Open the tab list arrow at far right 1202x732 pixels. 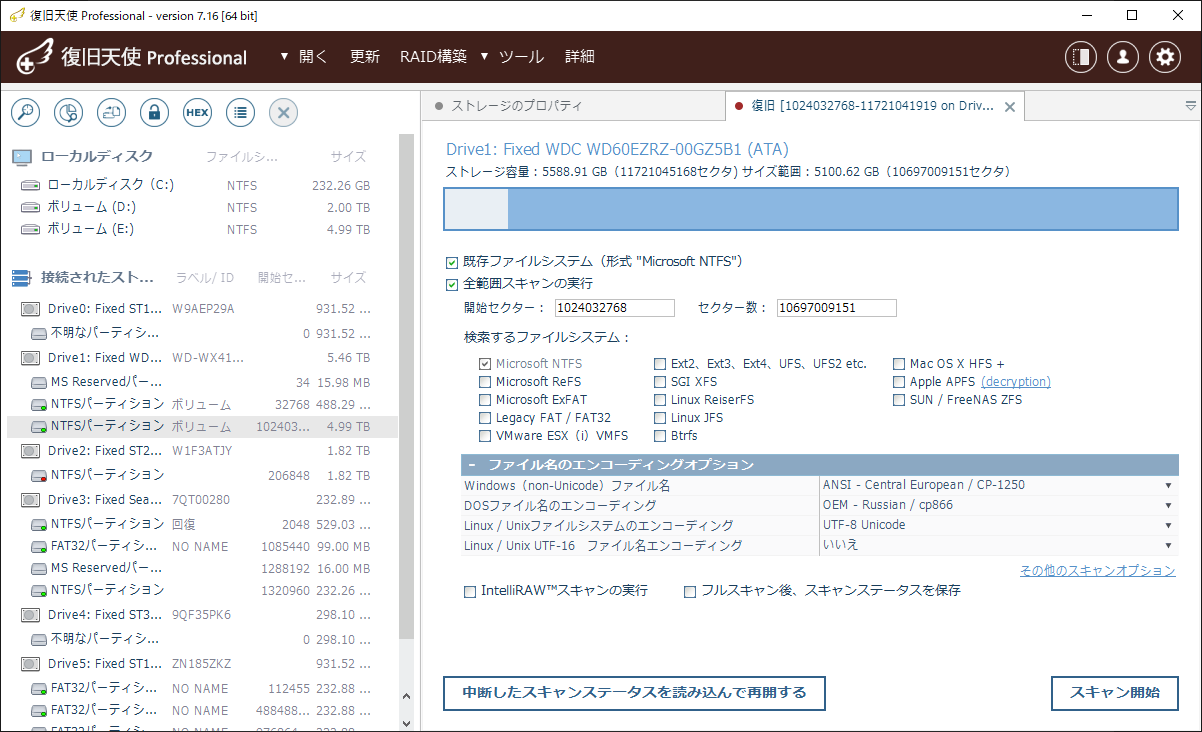coord(1190,105)
